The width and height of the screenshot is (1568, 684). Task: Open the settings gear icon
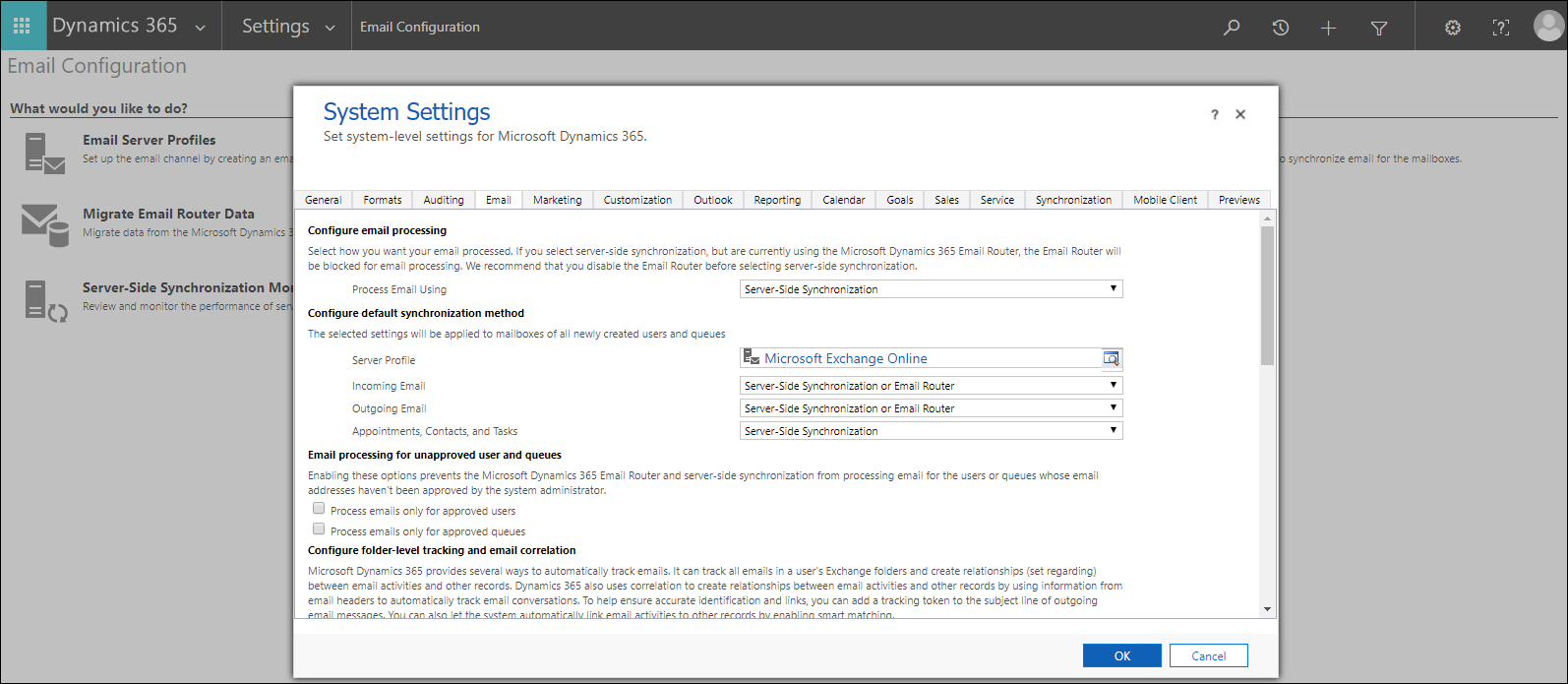pyautogui.click(x=1452, y=28)
